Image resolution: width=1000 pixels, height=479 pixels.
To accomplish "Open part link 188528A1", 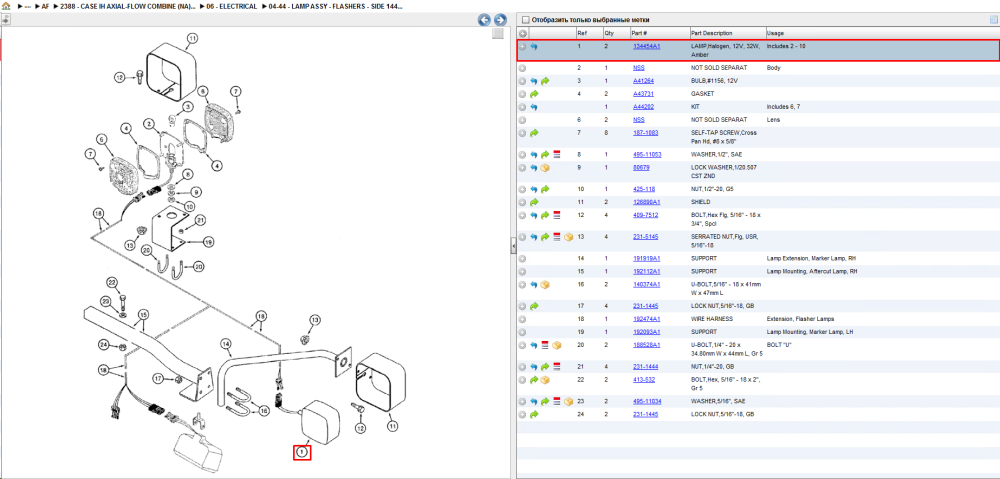I will (647, 345).
